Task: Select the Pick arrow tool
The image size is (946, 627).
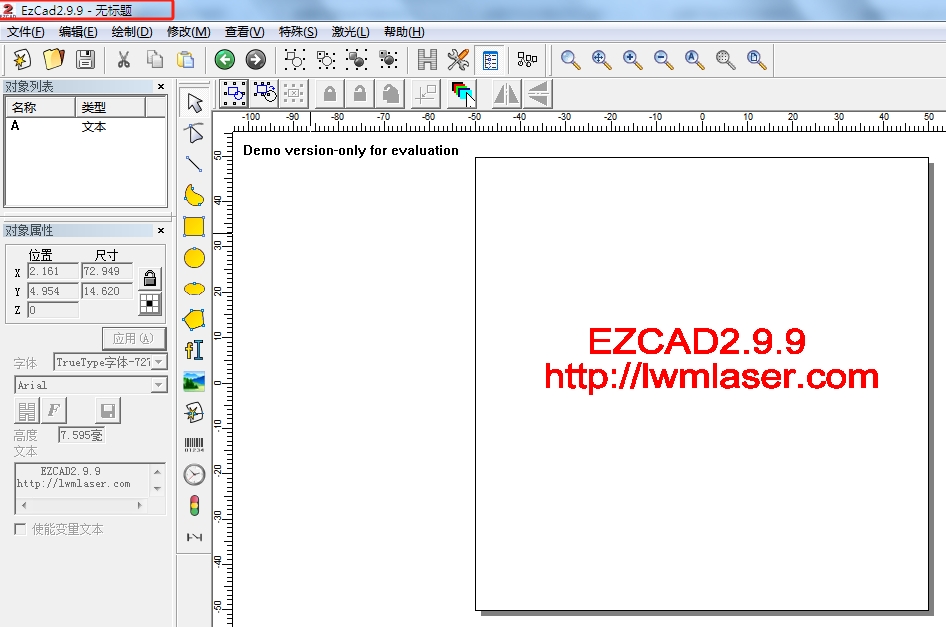Action: point(194,103)
